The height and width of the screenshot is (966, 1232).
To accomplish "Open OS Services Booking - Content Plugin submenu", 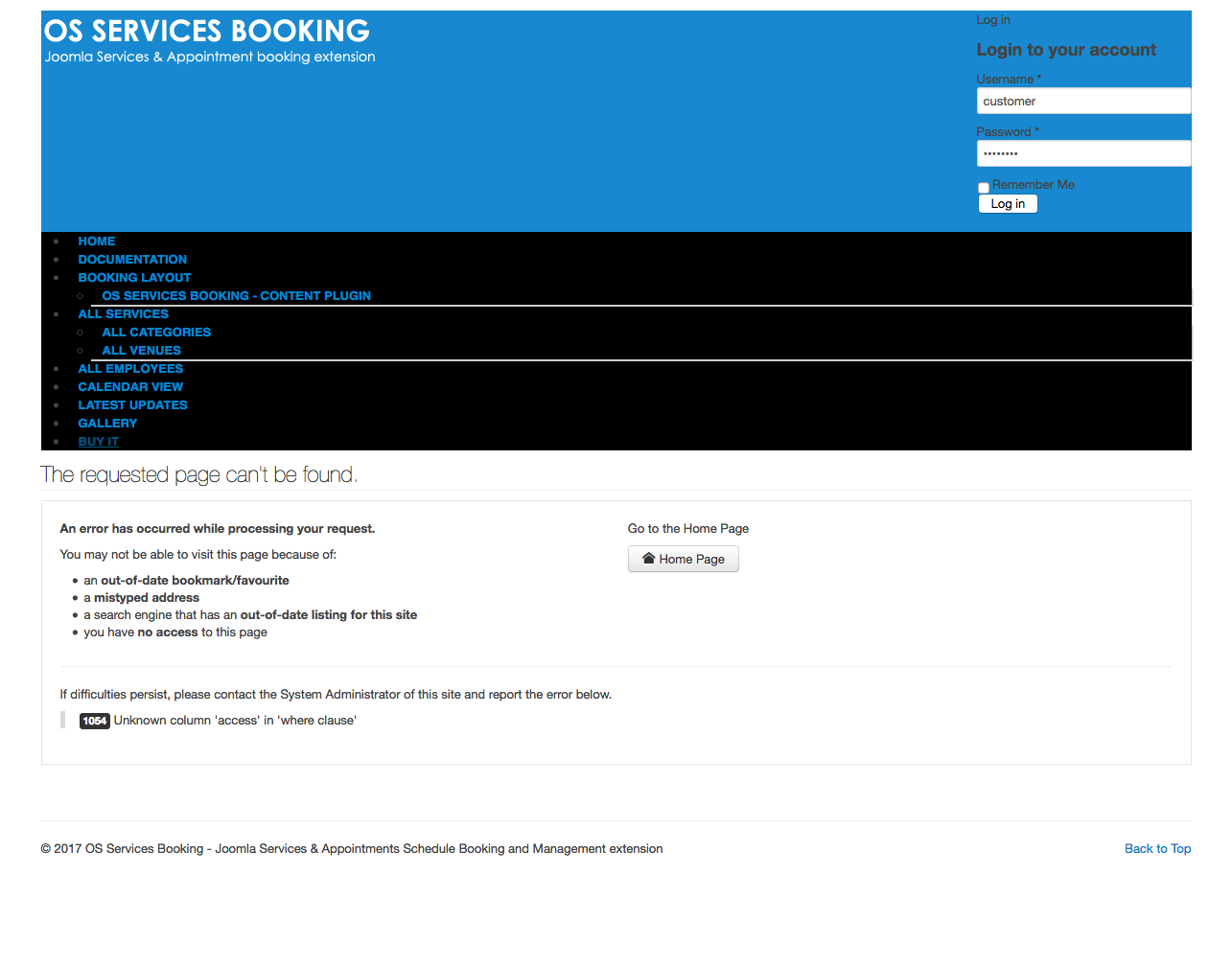I will point(237,296).
